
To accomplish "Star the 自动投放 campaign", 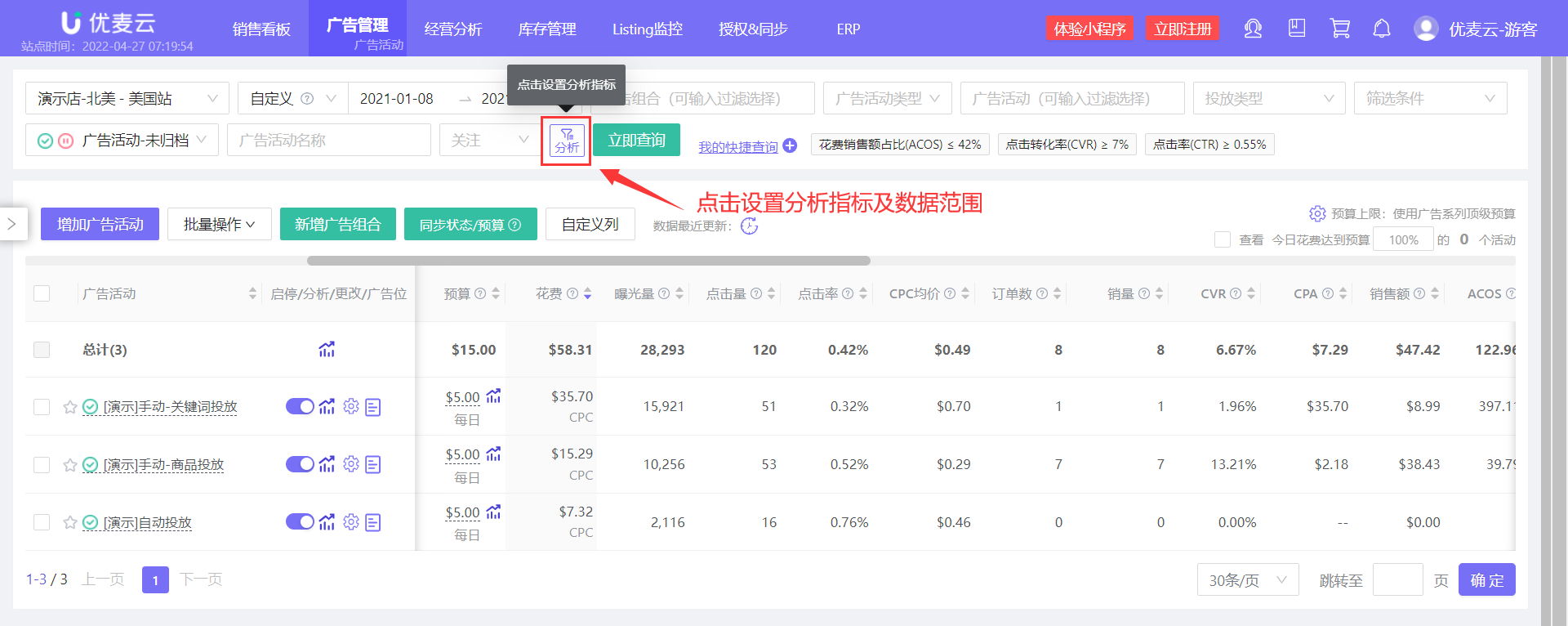I will point(70,522).
